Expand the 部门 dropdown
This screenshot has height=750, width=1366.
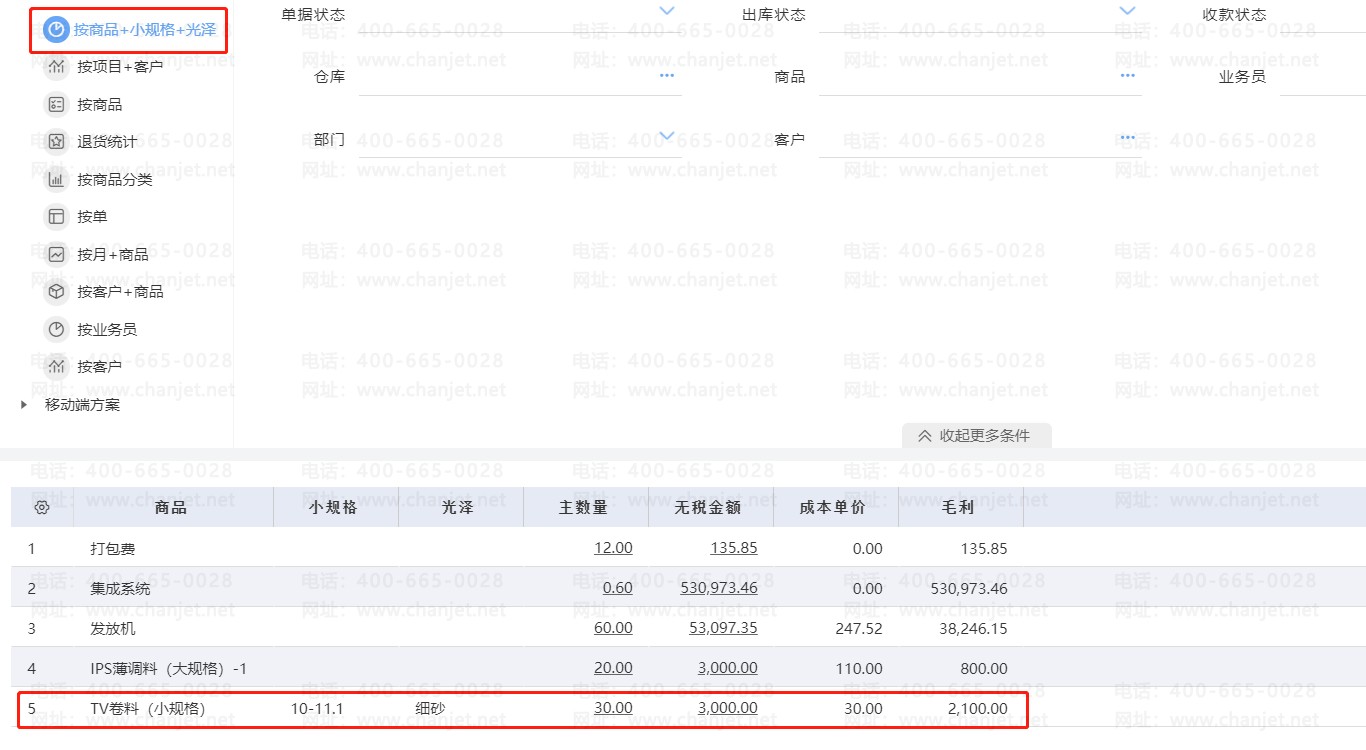pos(667,136)
